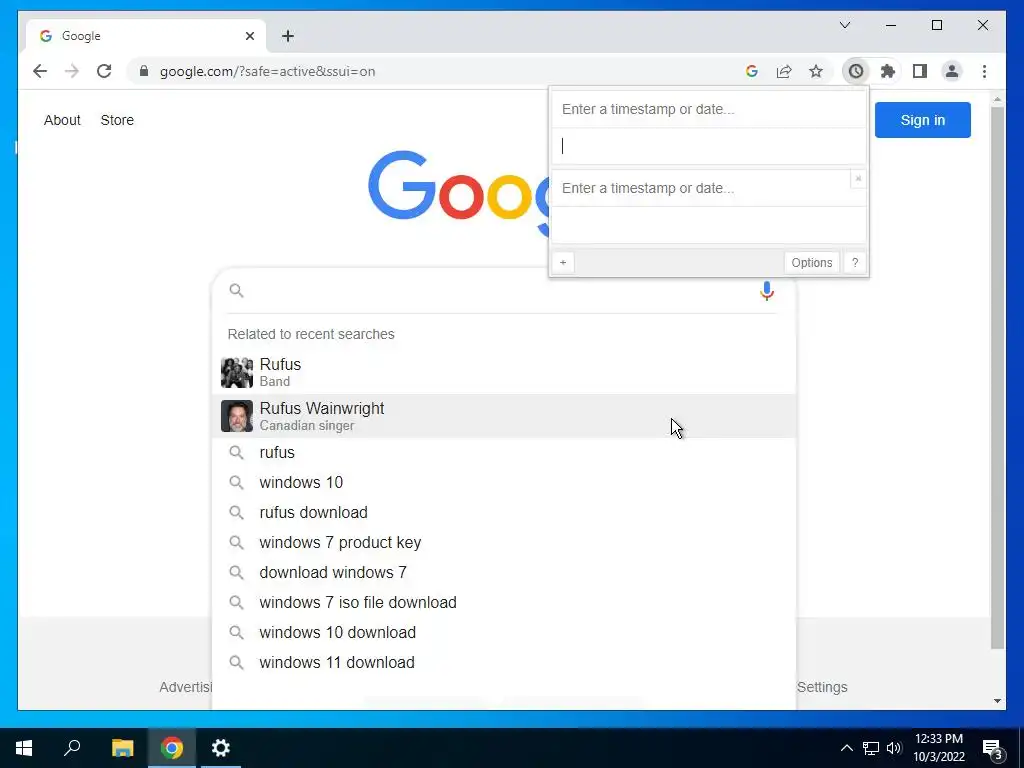Remove the second timestamp row with its x

pos(858,178)
